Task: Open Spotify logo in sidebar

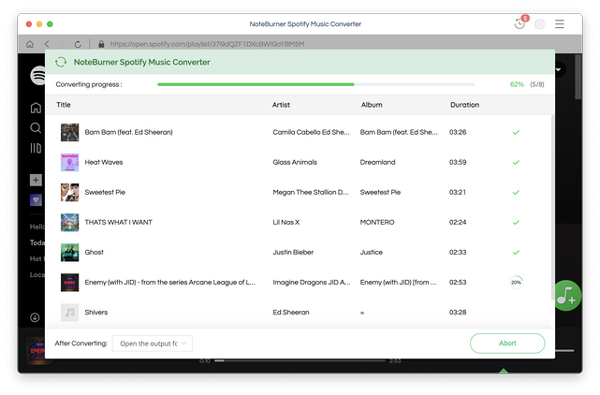Action: pyautogui.click(x=38, y=75)
